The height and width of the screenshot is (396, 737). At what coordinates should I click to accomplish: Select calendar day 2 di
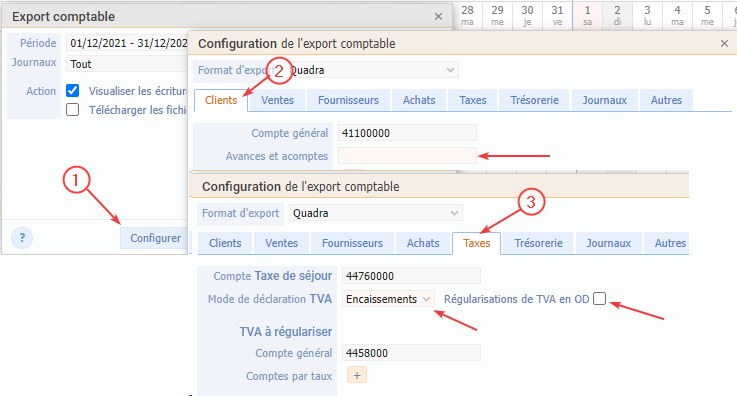[x=617, y=16]
